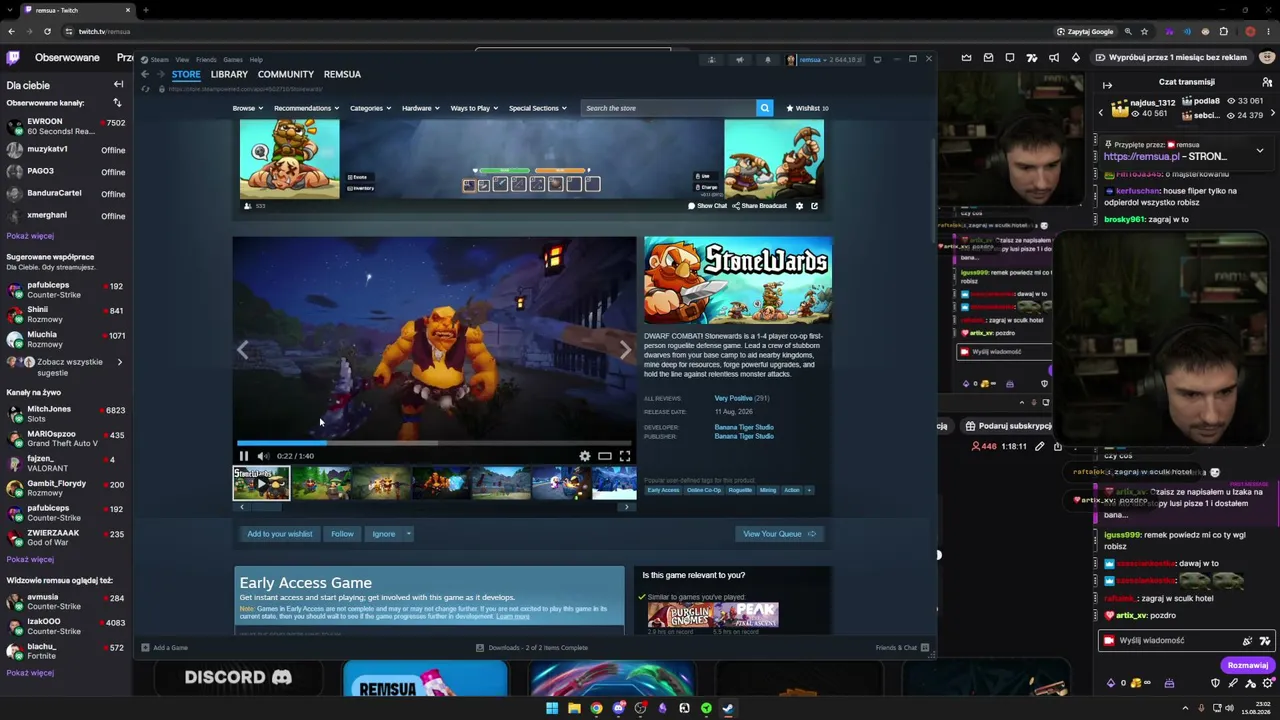1280x720 pixels.
Task: Open Windows Start menu on the taskbar
Action: pyautogui.click(x=552, y=708)
